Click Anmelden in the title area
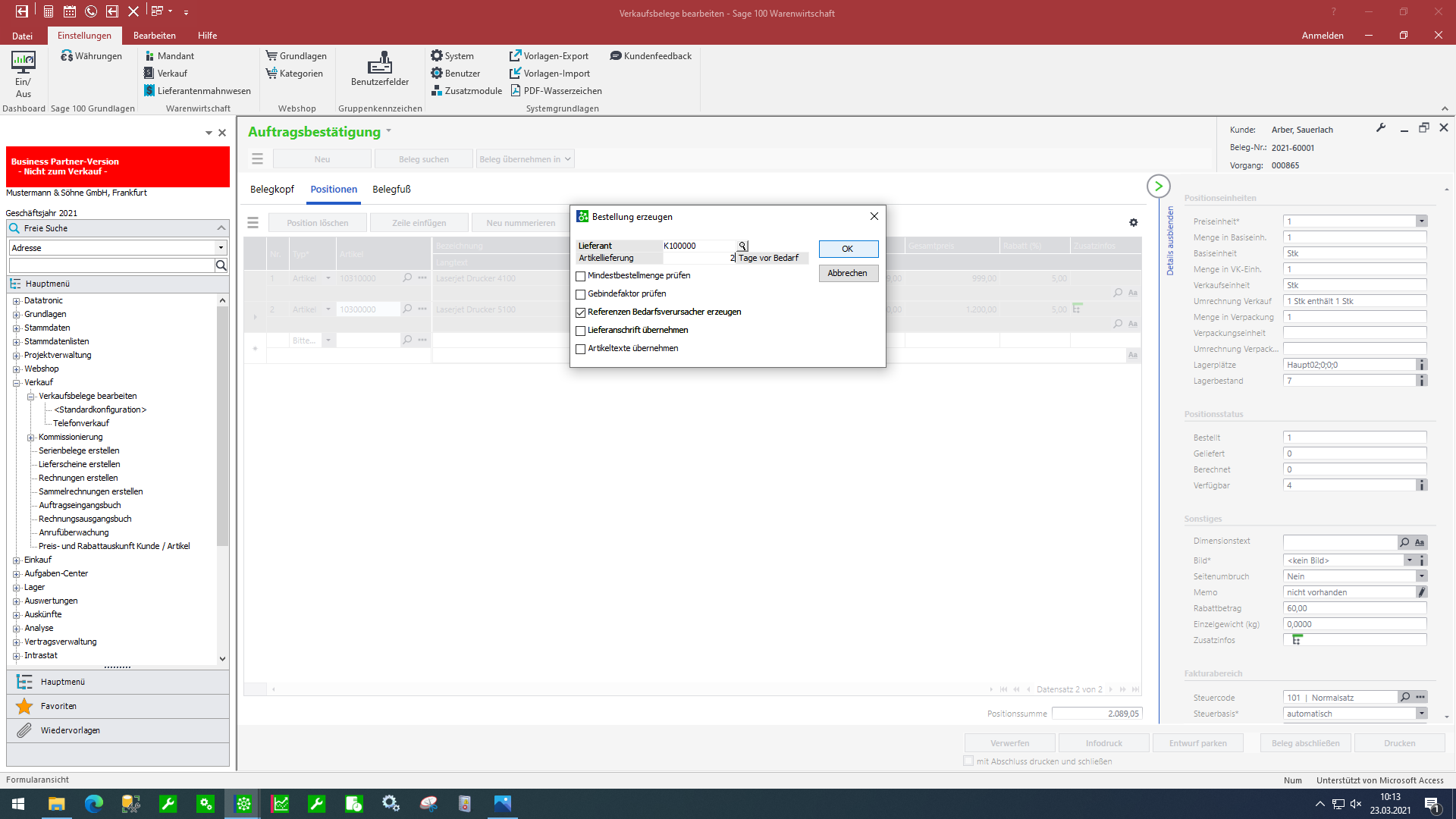Viewport: 1456px width, 819px height. point(1323,36)
